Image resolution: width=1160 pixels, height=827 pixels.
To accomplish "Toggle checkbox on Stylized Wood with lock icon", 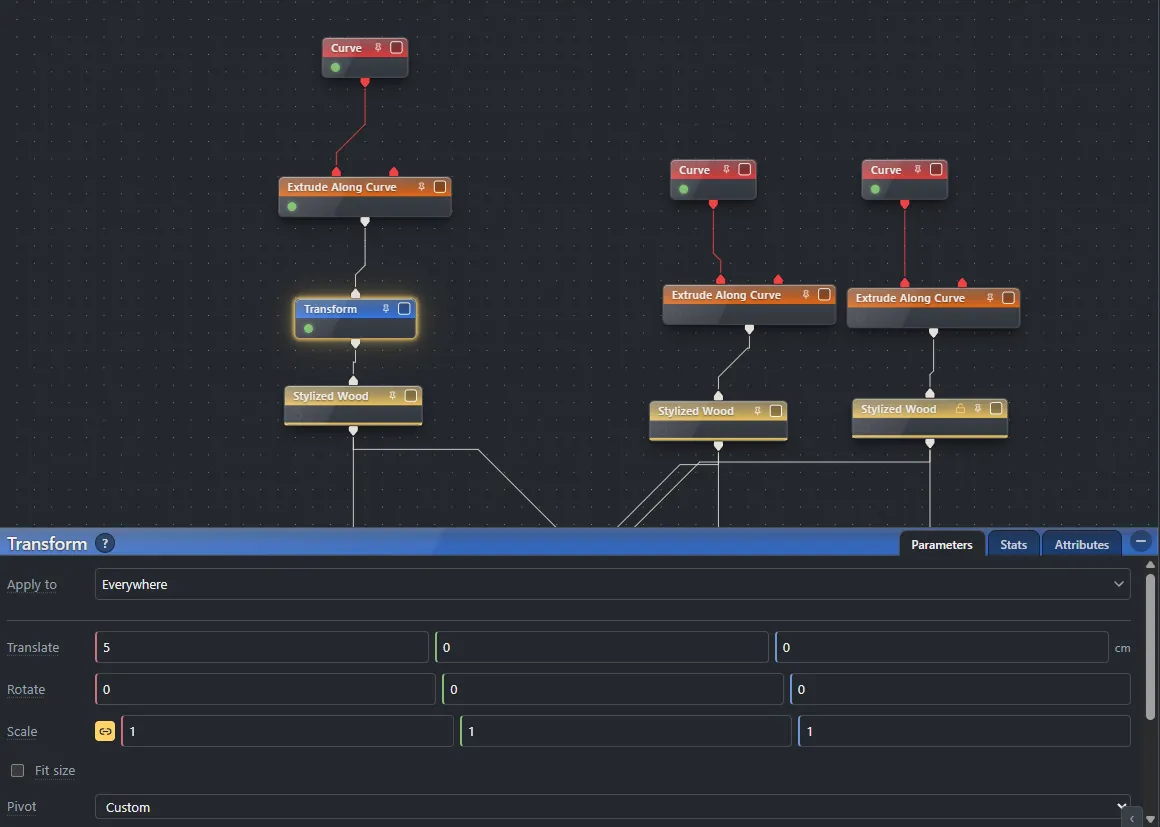I will pos(997,408).
